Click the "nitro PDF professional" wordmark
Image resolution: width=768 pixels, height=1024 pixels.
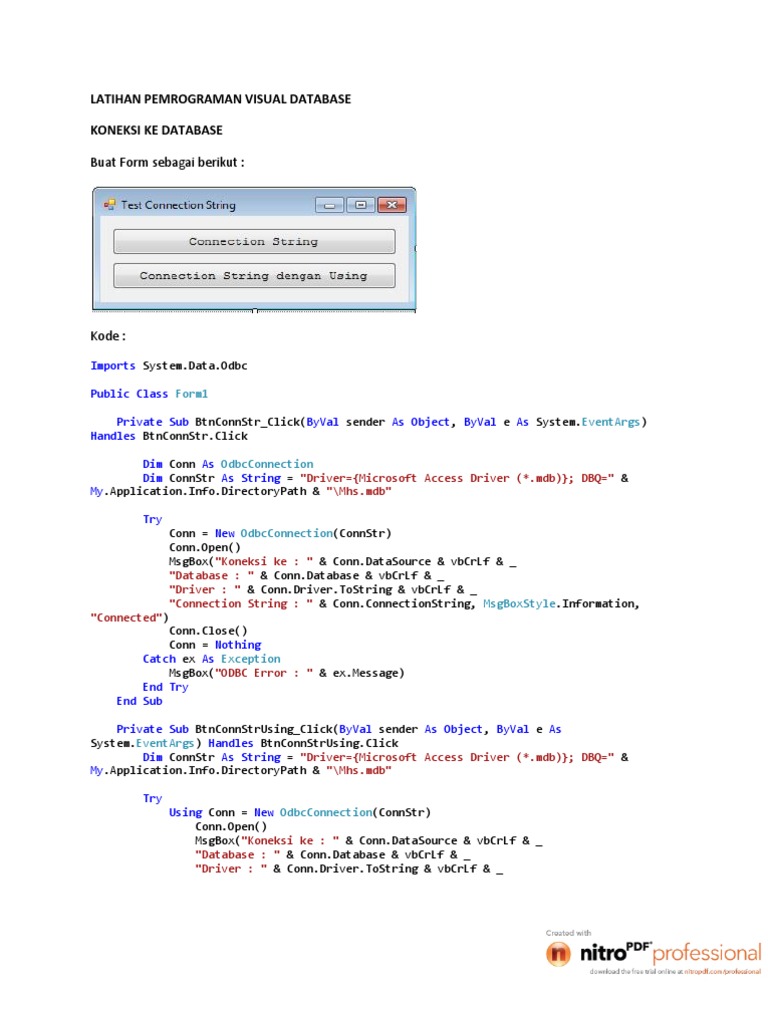point(671,953)
